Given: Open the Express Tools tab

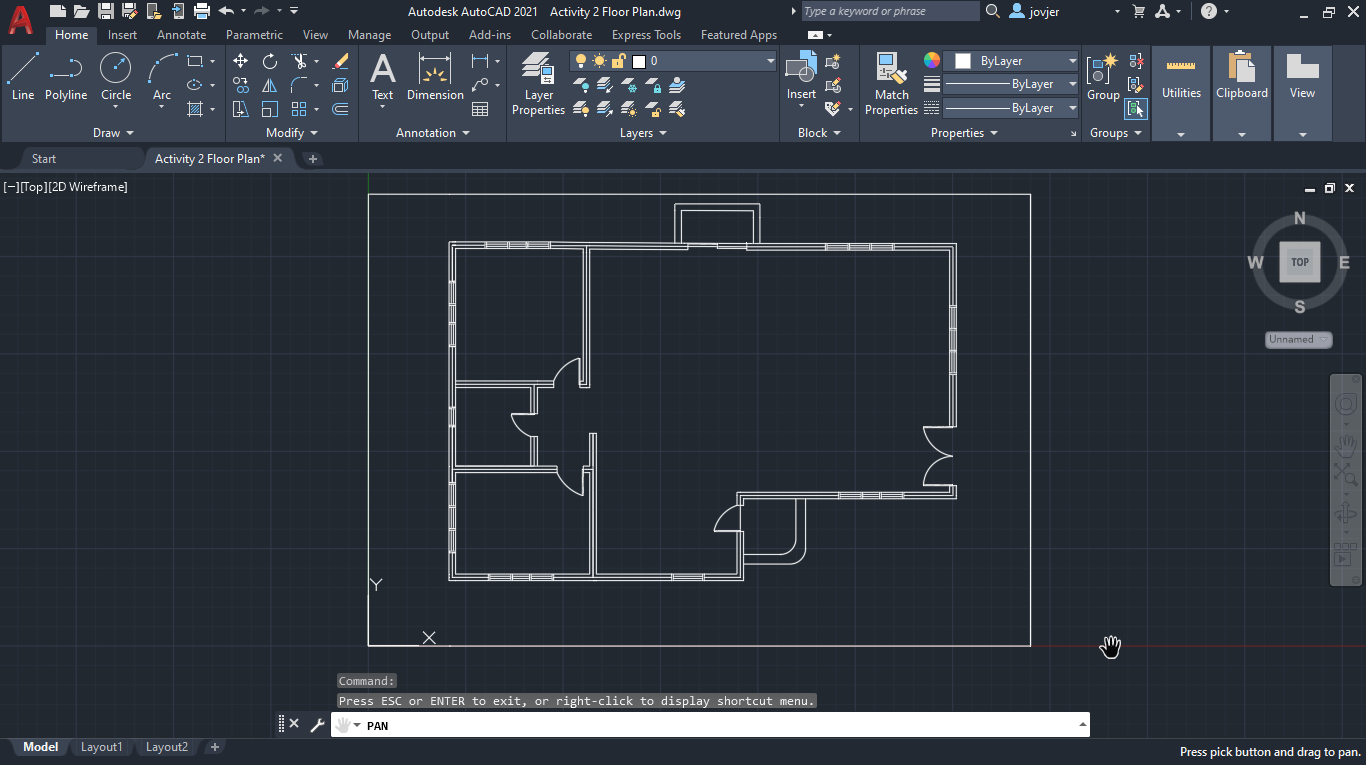Looking at the screenshot, I should click(x=646, y=35).
